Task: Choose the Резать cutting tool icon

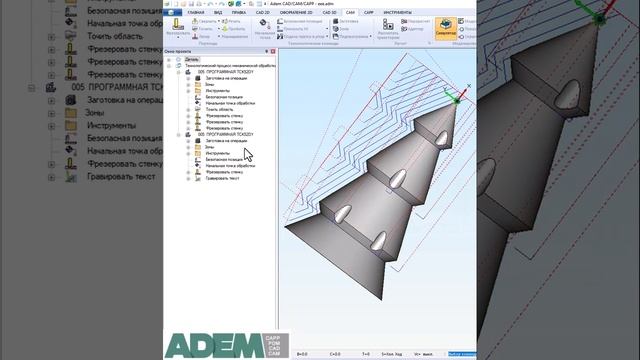Action: [x=224, y=21]
